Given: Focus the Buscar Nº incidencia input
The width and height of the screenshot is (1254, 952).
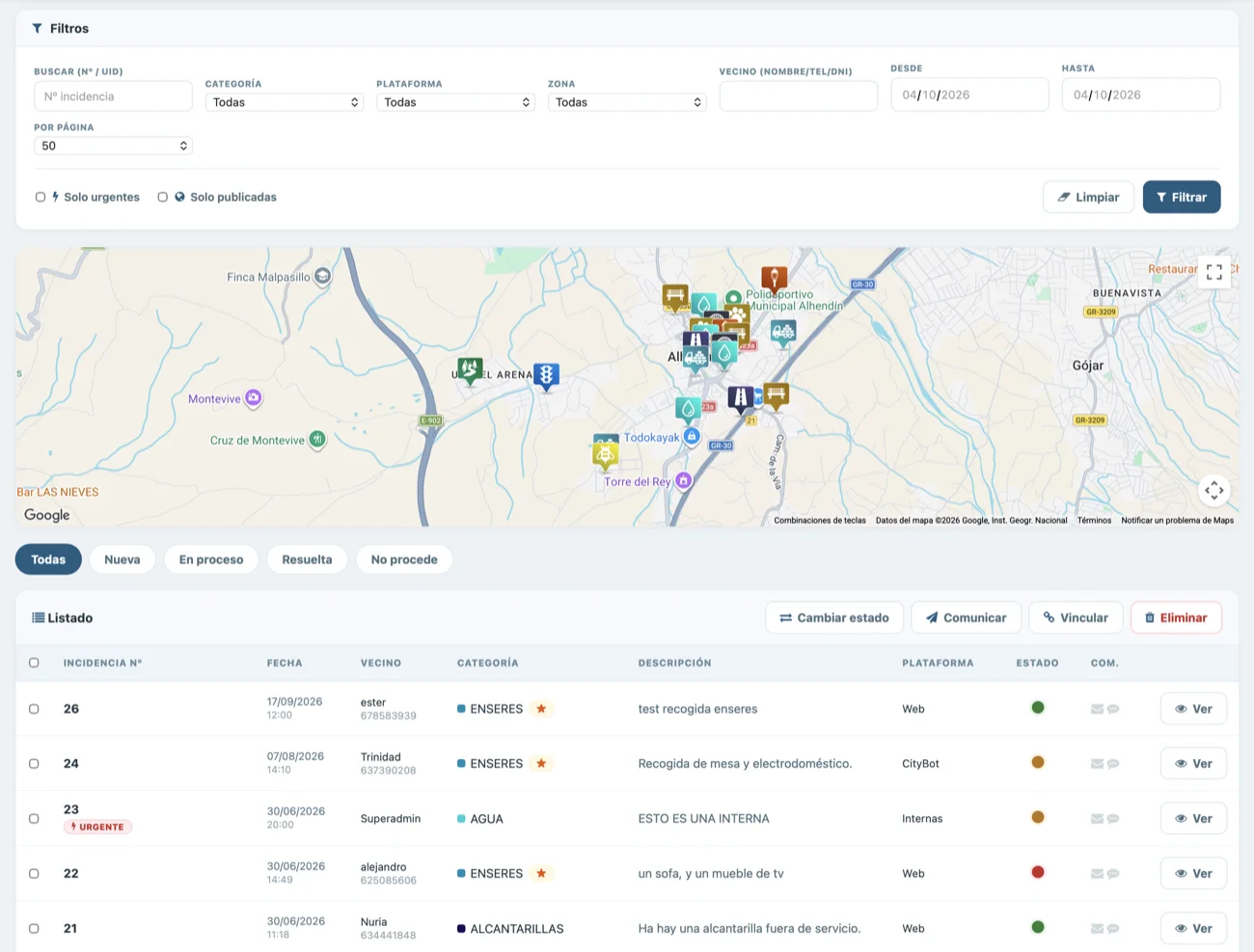Looking at the screenshot, I should pyautogui.click(x=113, y=96).
